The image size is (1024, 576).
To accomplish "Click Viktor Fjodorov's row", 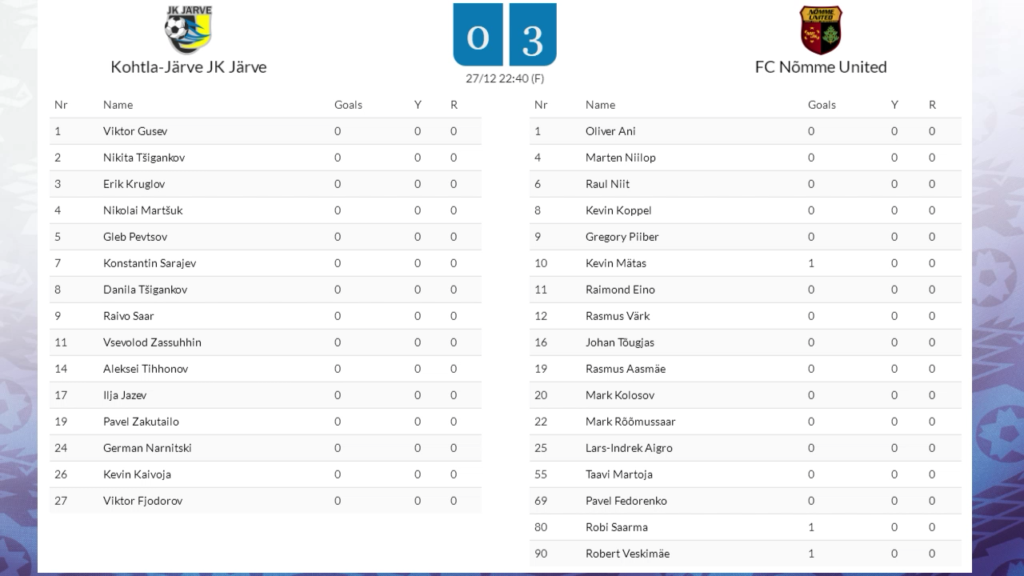I will 265,501.
